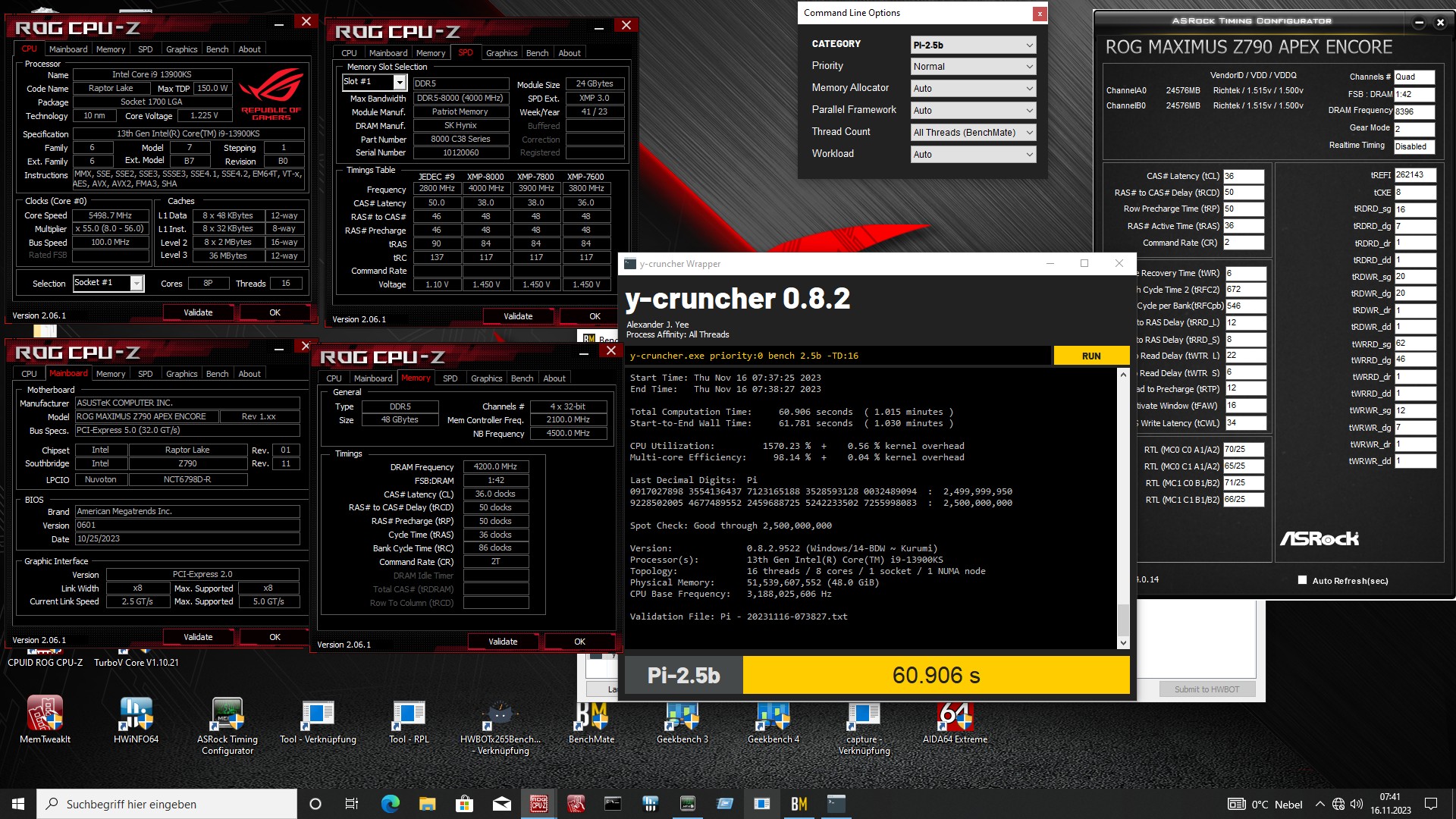This screenshot has width=1456, height=819.
Task: Launch AIDA64 Extreme desktop icon
Action: [955, 719]
